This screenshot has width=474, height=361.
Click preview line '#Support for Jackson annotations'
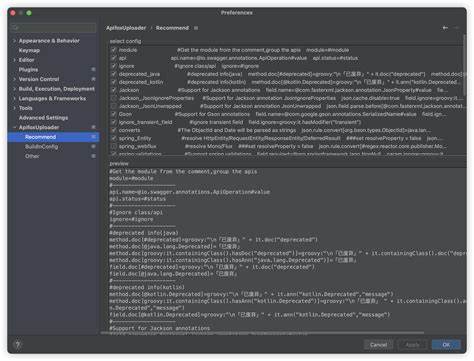pyautogui.click(x=160, y=328)
